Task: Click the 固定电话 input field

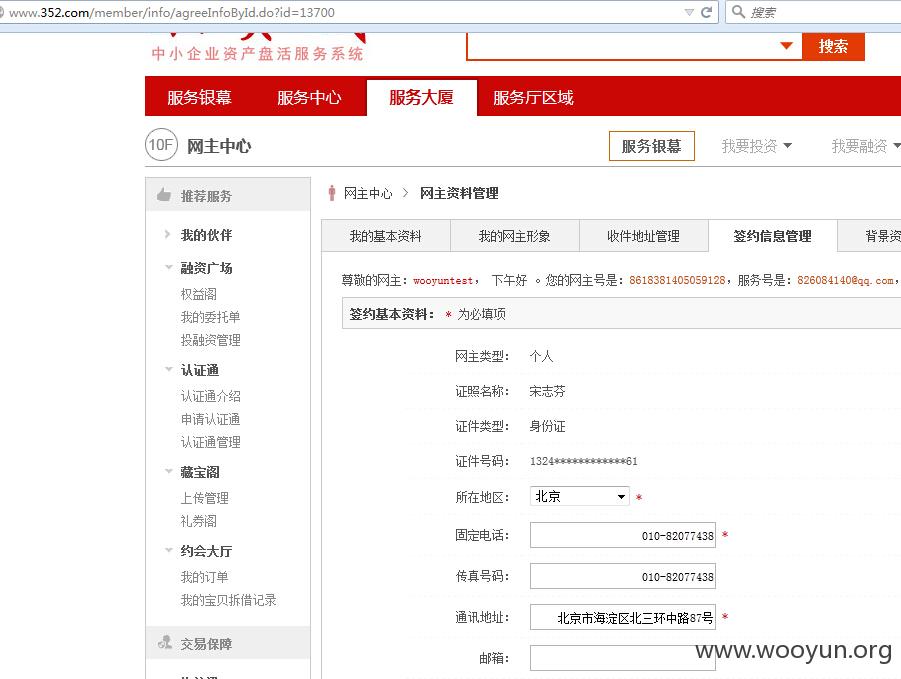Action: 623,535
